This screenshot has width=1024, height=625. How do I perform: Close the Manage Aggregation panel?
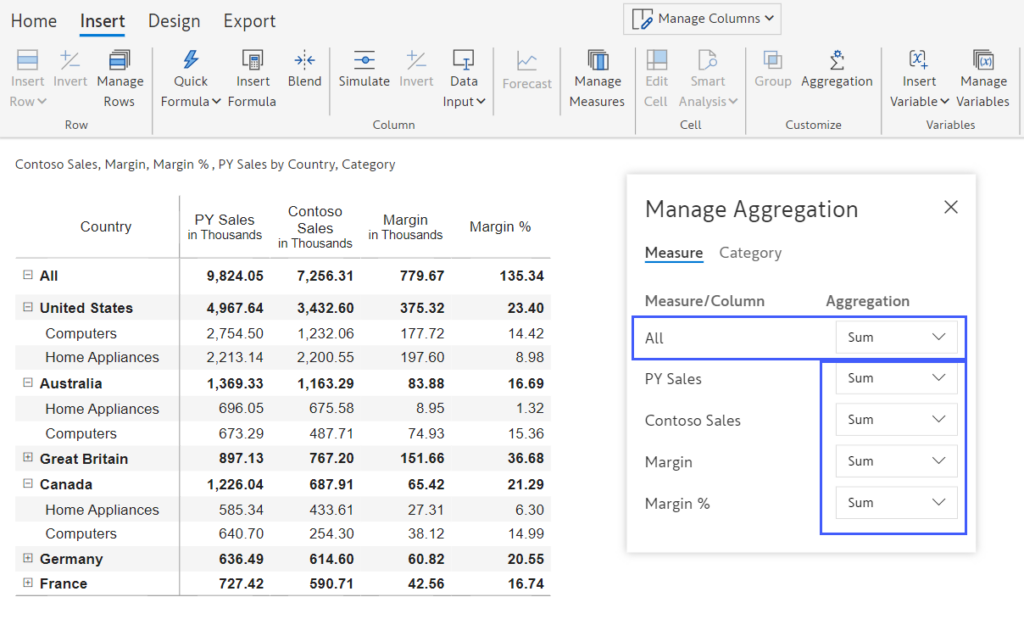tap(951, 207)
